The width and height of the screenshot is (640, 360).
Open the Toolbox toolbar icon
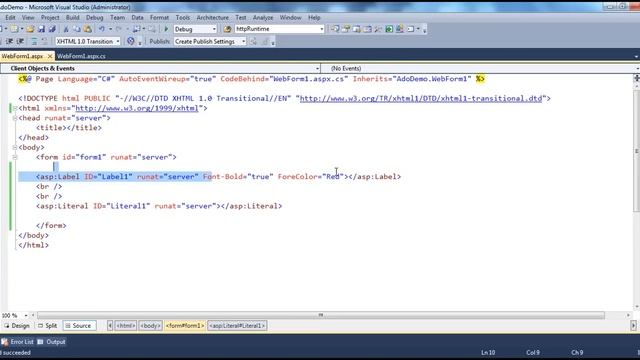click(x=378, y=29)
